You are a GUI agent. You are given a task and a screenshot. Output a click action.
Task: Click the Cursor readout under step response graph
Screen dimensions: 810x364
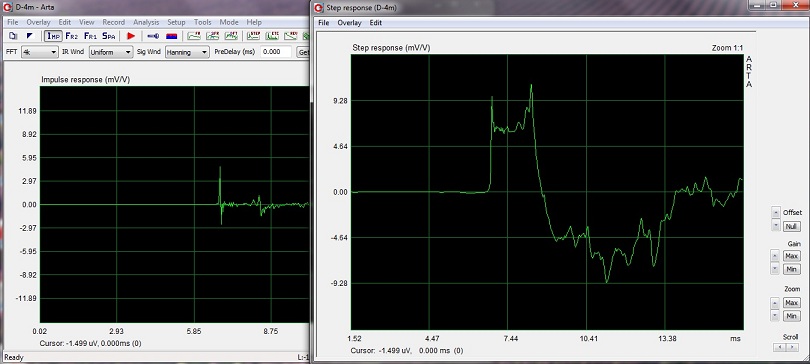point(407,351)
